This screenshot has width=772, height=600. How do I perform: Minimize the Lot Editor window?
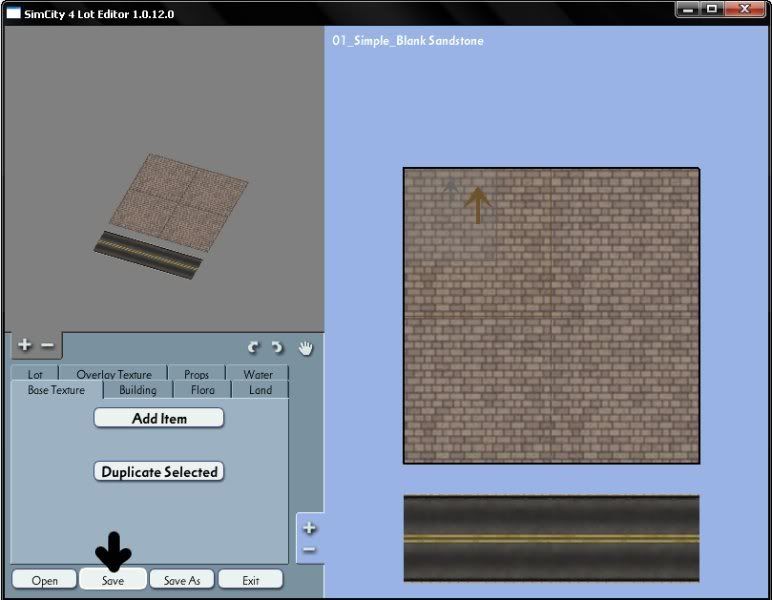[688, 9]
